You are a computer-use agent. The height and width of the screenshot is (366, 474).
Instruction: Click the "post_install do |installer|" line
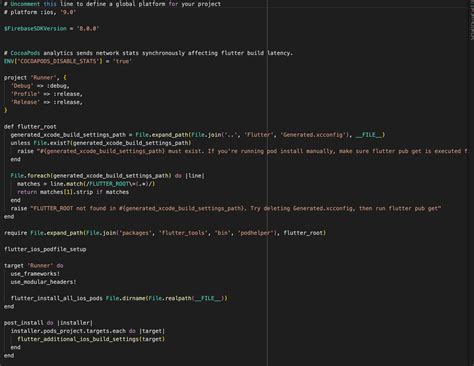point(48,323)
